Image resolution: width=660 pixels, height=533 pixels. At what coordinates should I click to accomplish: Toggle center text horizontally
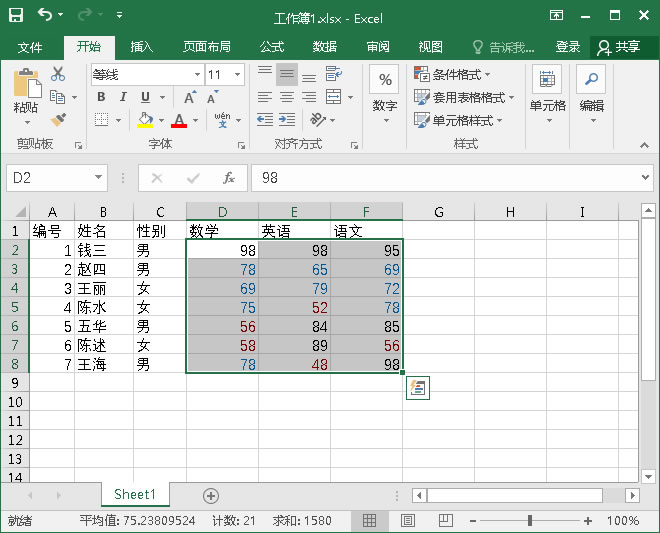(287, 97)
